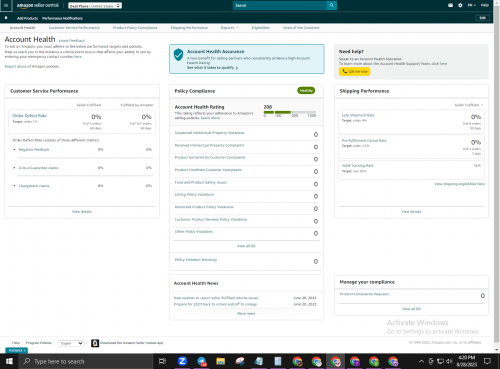The image size is (500, 369).
Task: Open the Seller Fulfilled dropdown in Shipping Performance
Action: pos(469,105)
